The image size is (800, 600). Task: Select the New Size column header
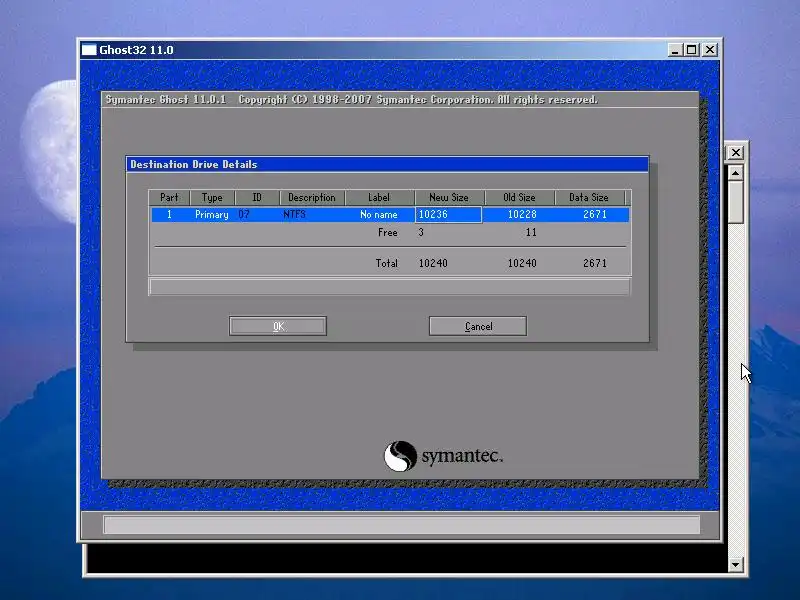click(x=449, y=197)
